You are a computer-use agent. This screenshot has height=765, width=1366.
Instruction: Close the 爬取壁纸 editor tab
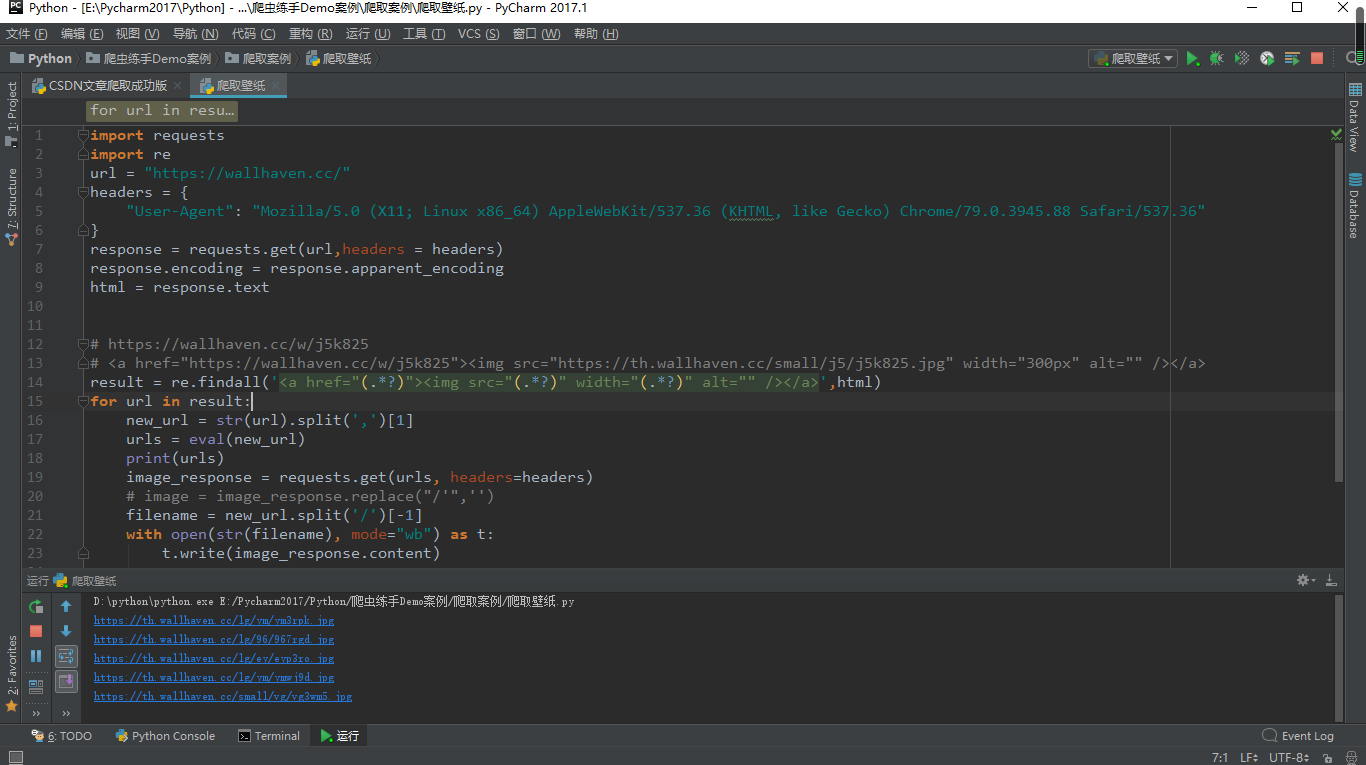coord(275,86)
